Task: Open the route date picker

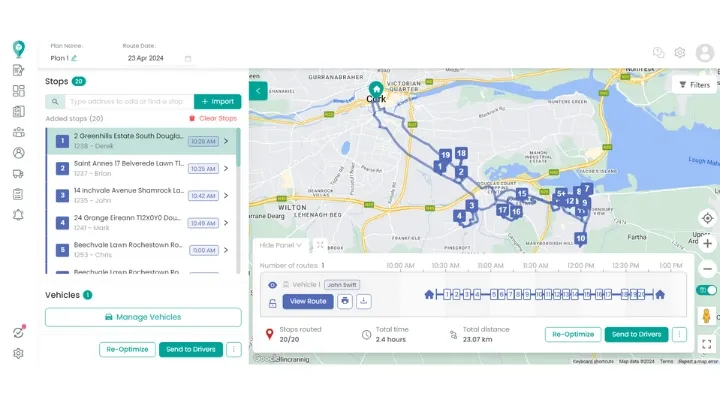Action: pos(187,58)
